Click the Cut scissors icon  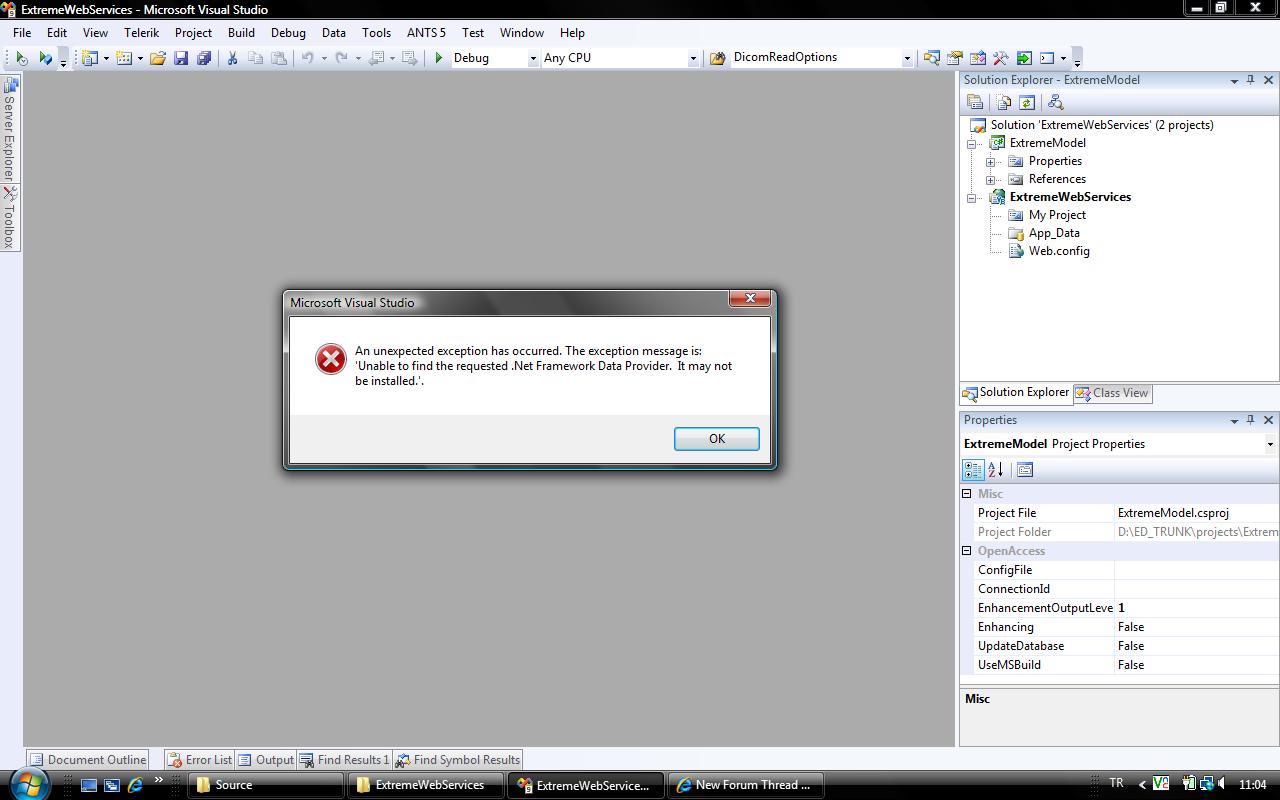coord(232,58)
